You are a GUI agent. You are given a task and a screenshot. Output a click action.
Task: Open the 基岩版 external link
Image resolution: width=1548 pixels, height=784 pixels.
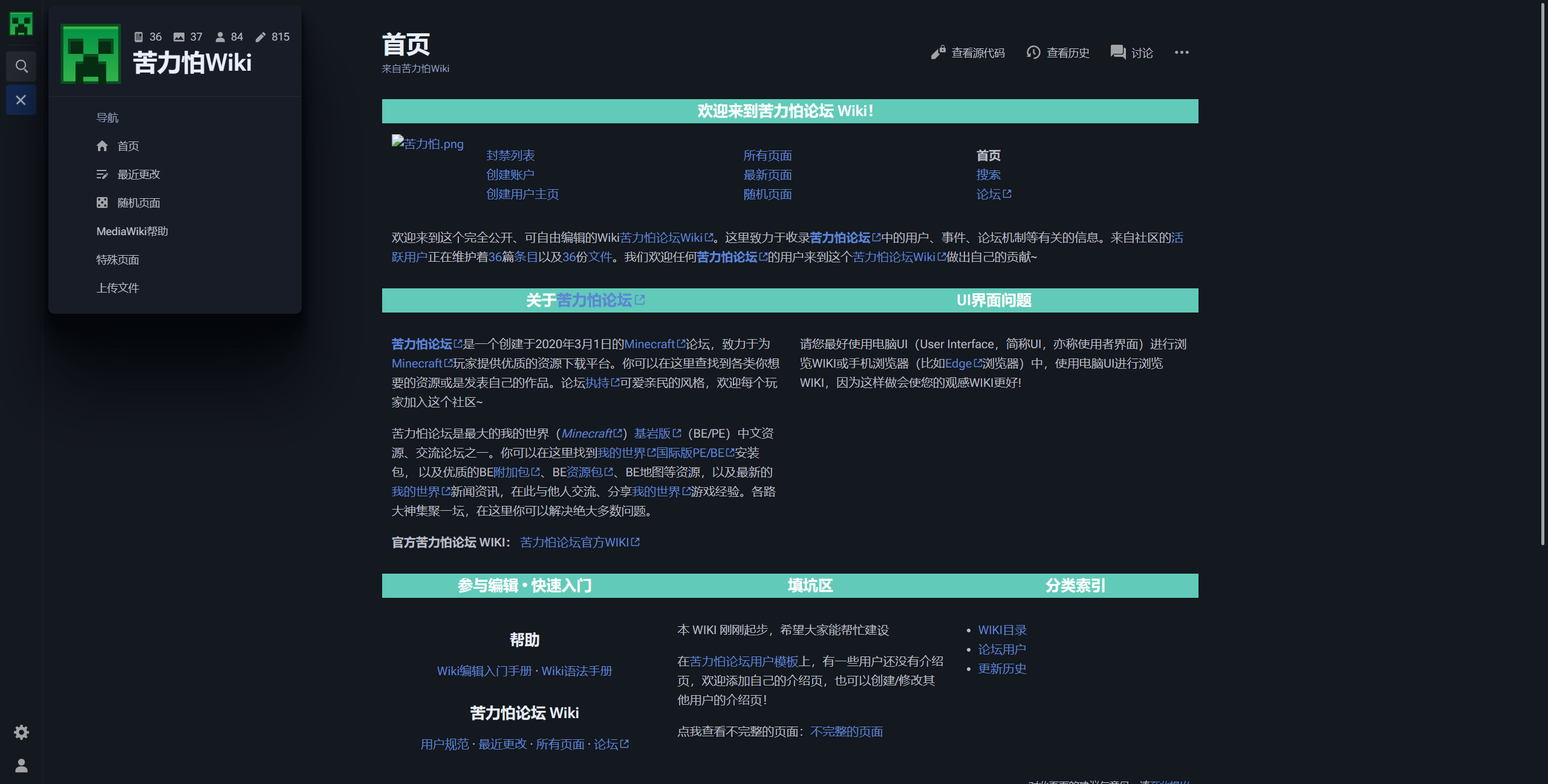click(657, 433)
